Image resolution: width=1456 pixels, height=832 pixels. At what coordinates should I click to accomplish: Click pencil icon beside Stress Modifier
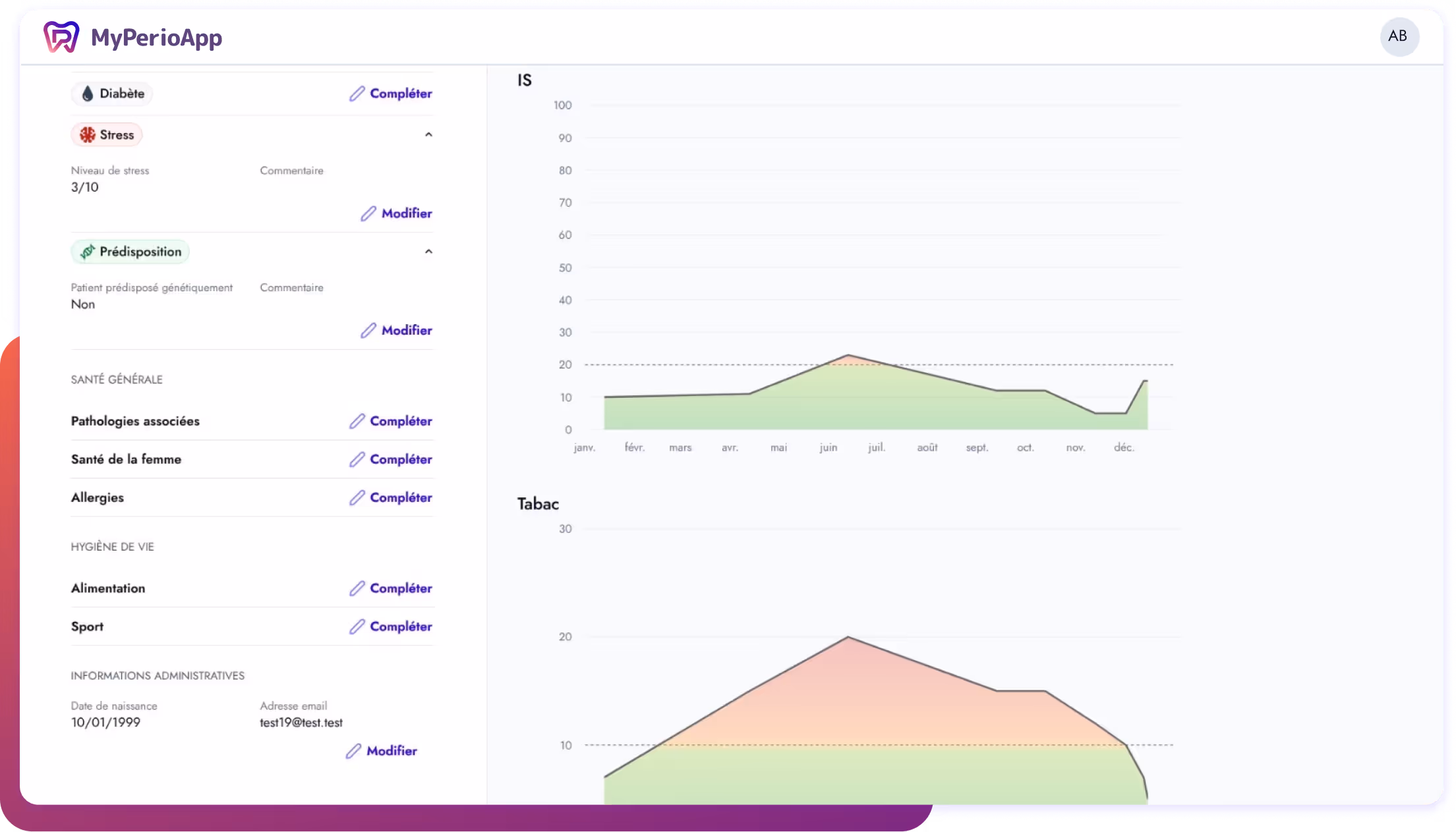click(x=368, y=213)
